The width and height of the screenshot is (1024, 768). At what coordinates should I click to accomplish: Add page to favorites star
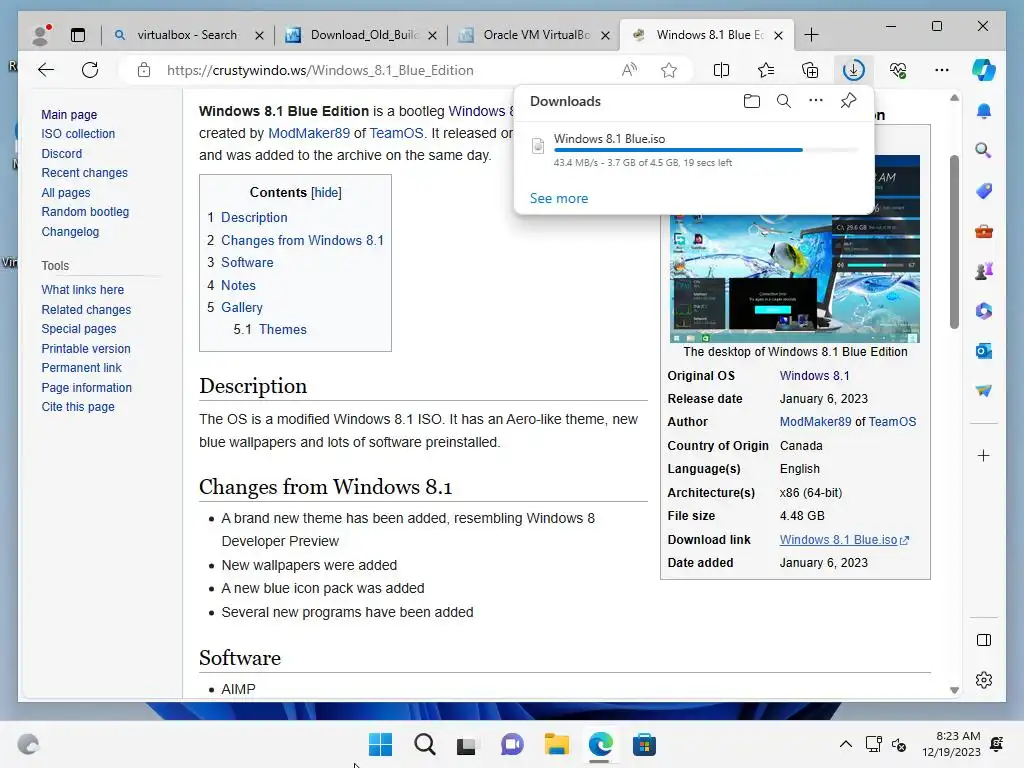coord(669,70)
